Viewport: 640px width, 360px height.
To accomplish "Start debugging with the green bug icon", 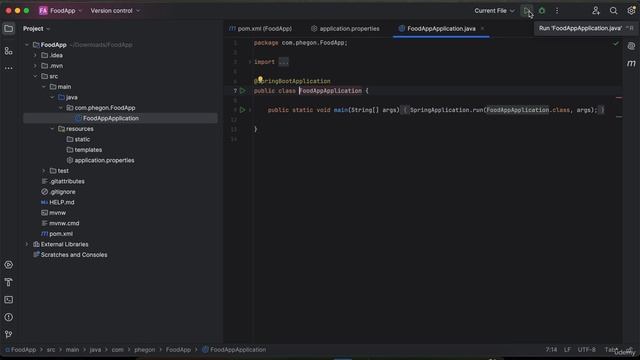I will coord(542,11).
